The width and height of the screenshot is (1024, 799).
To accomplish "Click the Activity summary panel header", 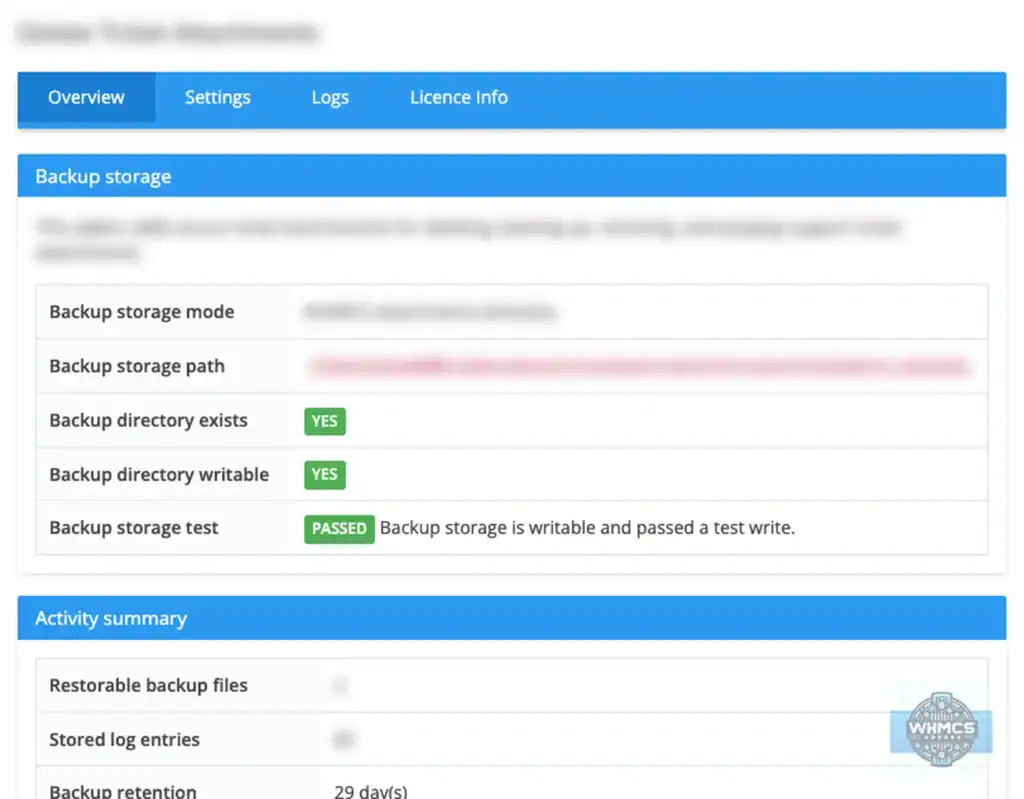I will [511, 617].
